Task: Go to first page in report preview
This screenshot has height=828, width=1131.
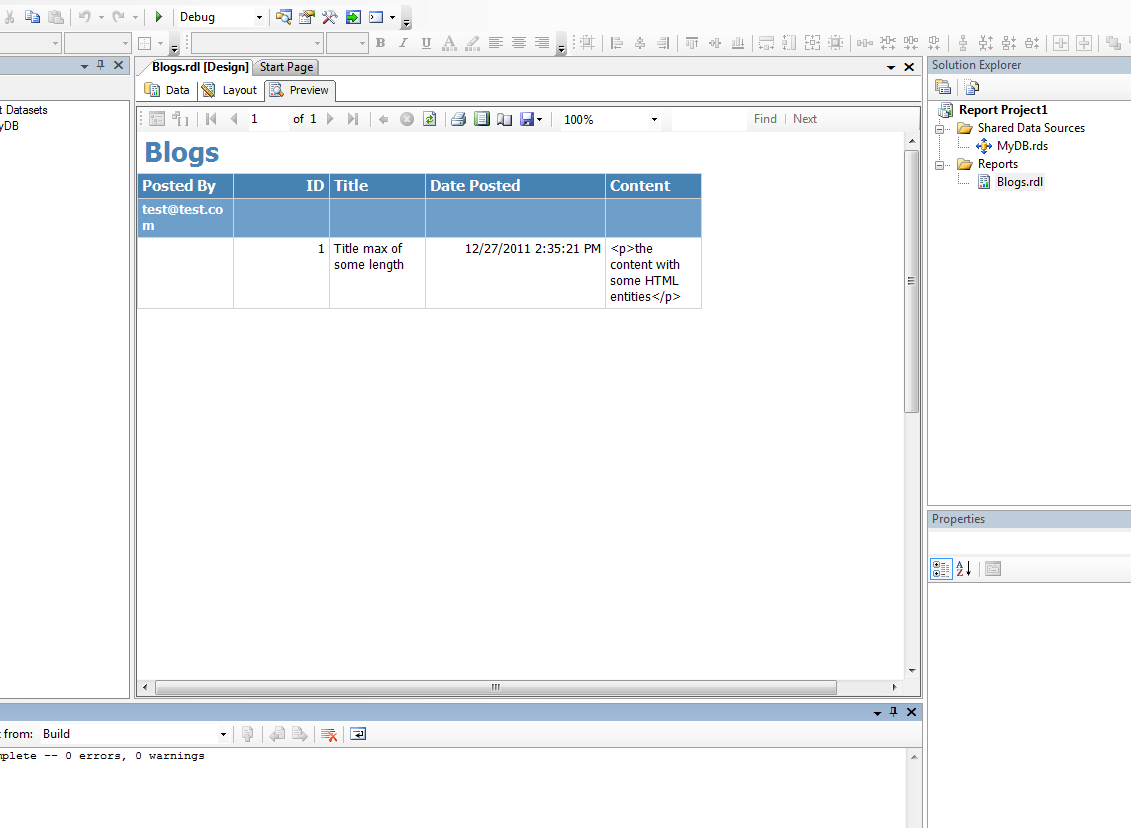Action: click(x=211, y=119)
